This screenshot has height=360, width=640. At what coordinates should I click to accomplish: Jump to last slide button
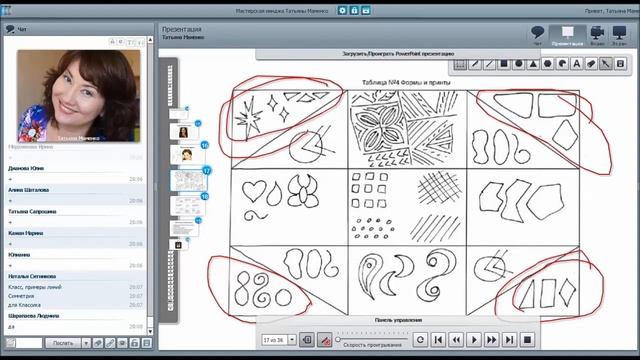pos(509,340)
